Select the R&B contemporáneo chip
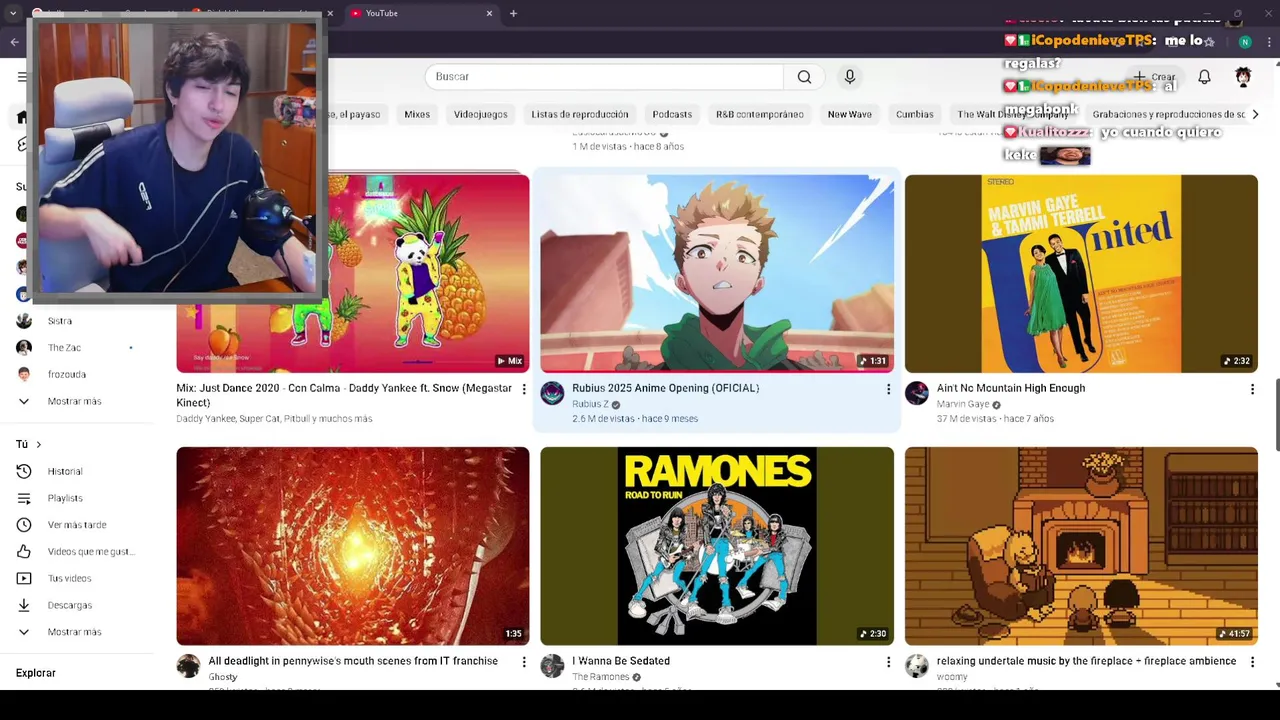Image resolution: width=1280 pixels, height=720 pixels. (x=760, y=114)
